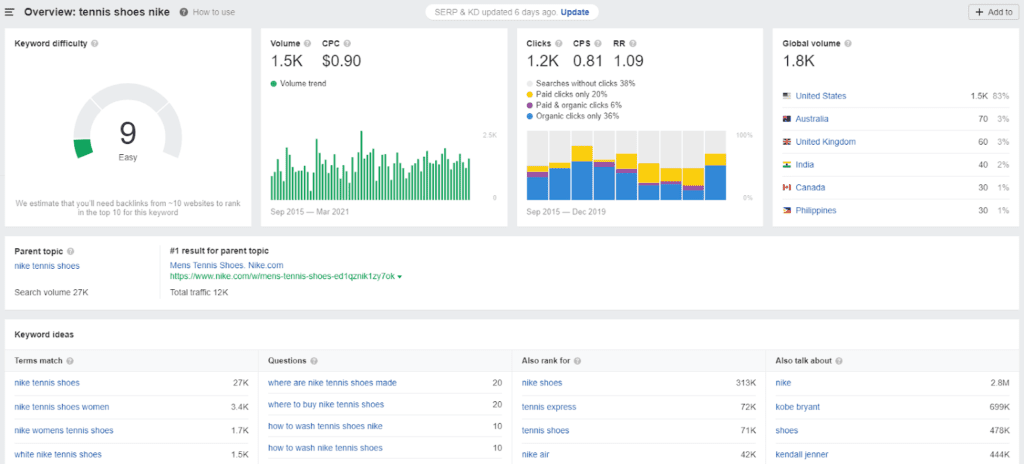
Task: Open nike shoes keyword link
Action: coord(542,382)
